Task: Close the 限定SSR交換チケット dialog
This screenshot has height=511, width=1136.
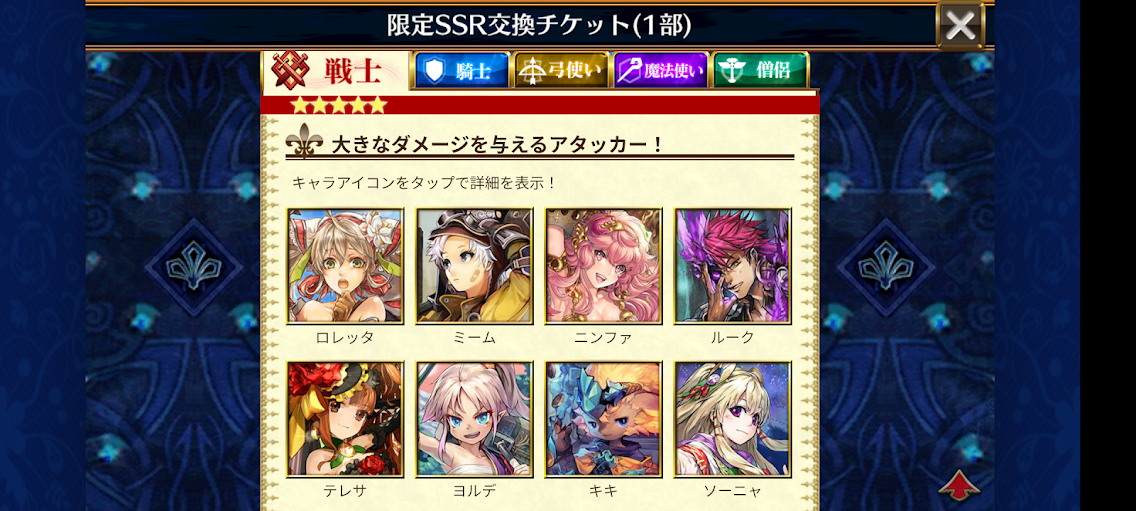Action: point(960,26)
